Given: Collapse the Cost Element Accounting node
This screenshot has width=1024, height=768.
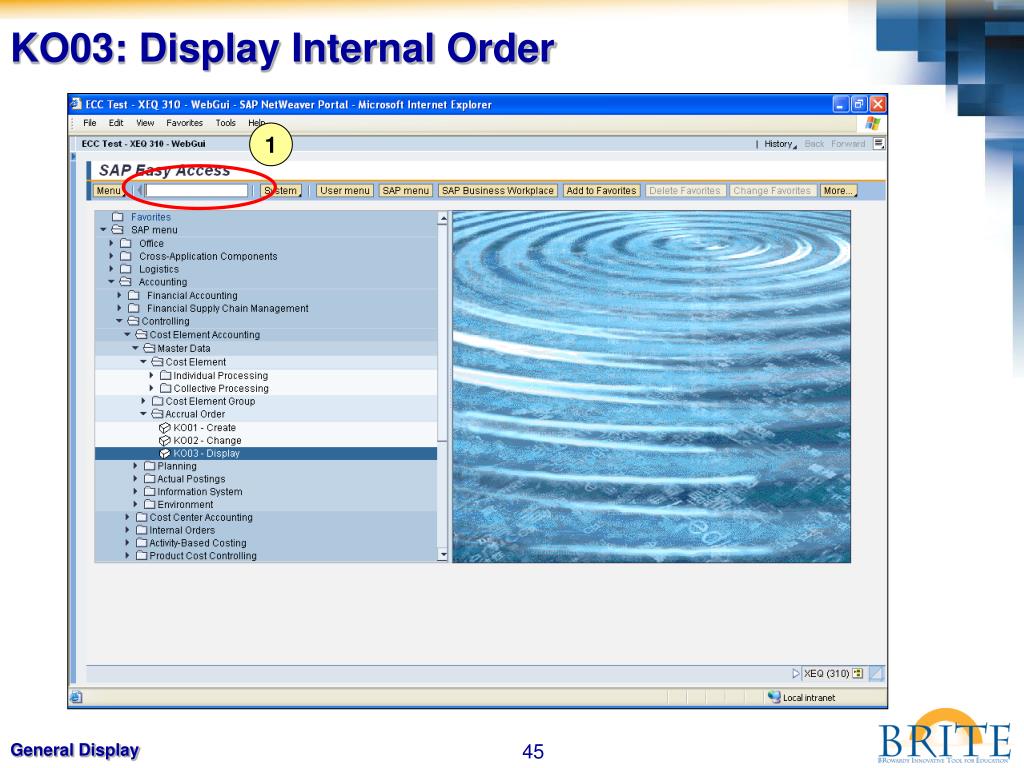Looking at the screenshot, I should (x=127, y=334).
